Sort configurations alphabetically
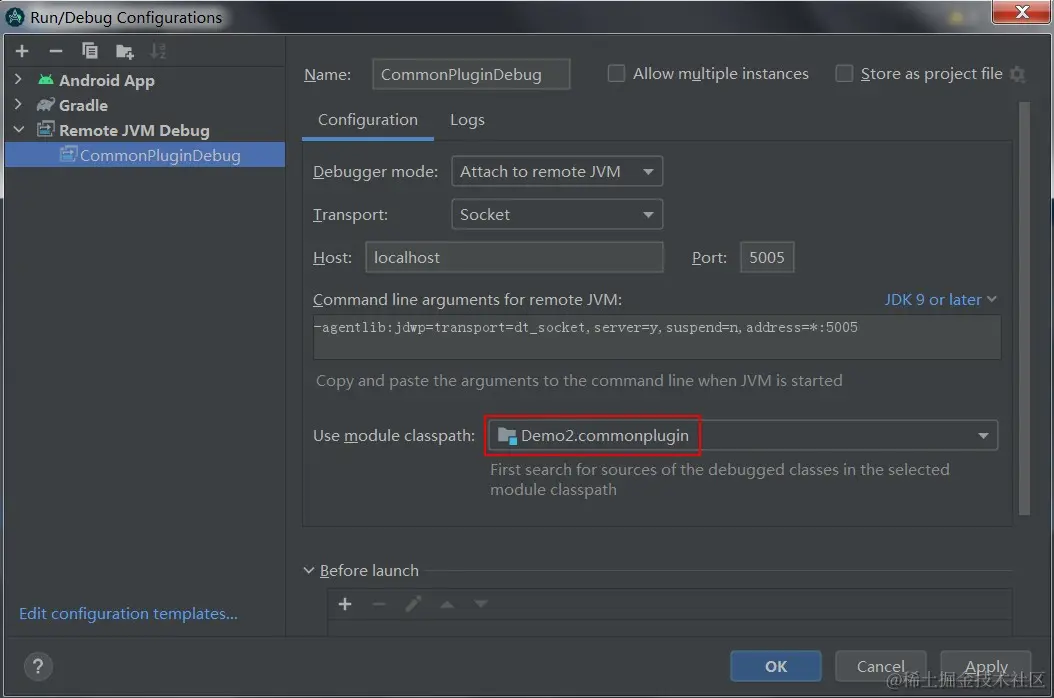Viewport: 1054px width, 698px height. tap(158, 51)
